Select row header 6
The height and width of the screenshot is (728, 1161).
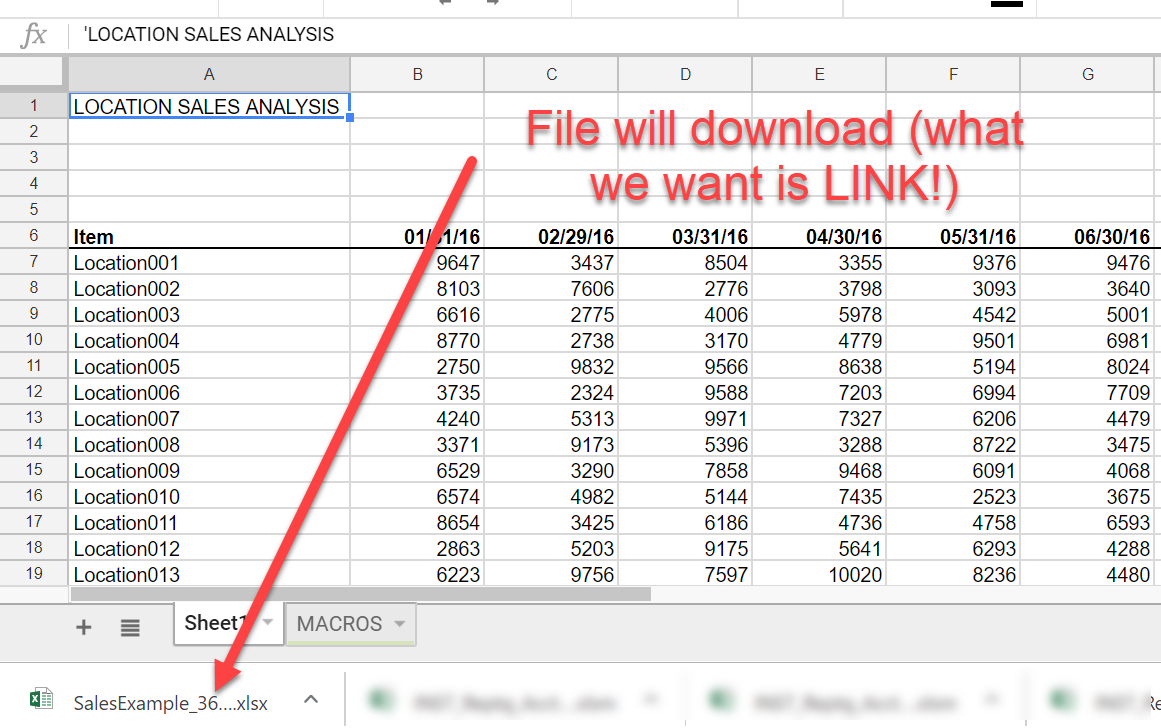pos(33,236)
